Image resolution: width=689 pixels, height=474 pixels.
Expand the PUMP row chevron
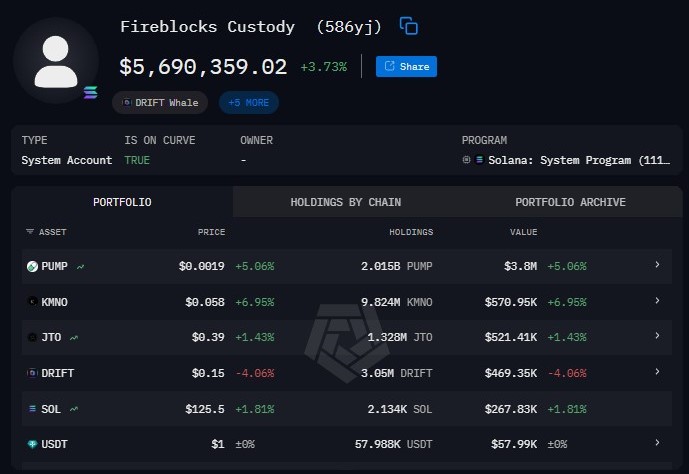657,265
